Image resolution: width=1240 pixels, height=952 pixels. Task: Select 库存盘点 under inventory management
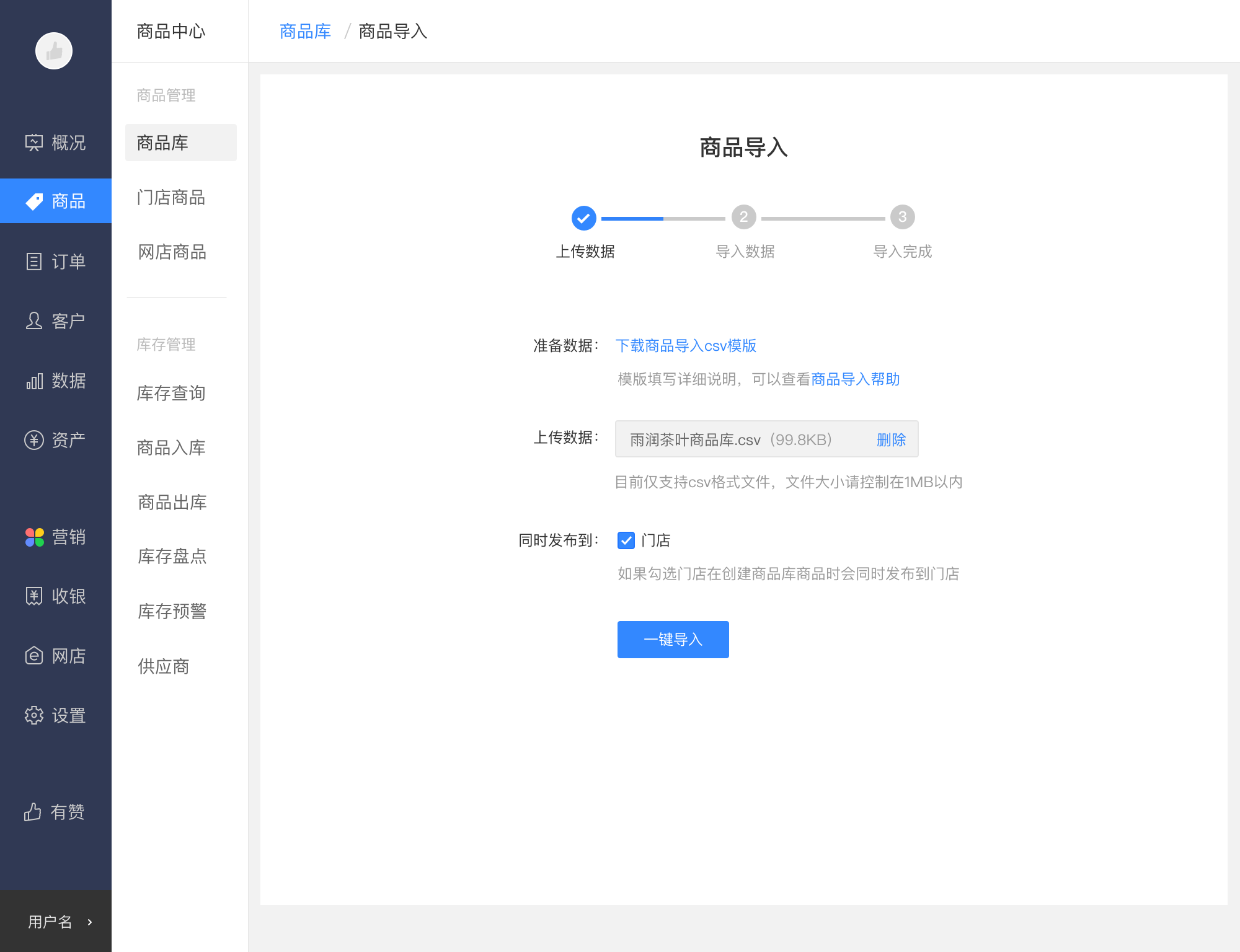[x=172, y=557]
